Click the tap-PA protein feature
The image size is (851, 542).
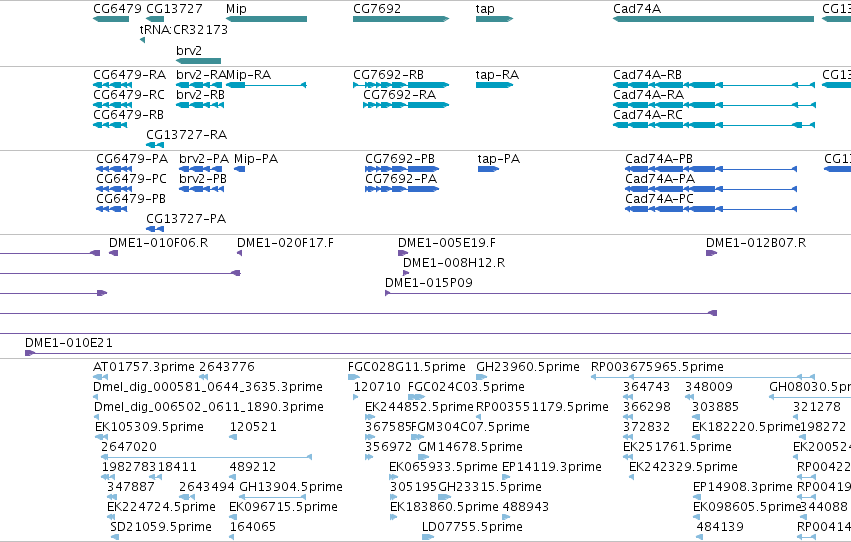point(488,169)
